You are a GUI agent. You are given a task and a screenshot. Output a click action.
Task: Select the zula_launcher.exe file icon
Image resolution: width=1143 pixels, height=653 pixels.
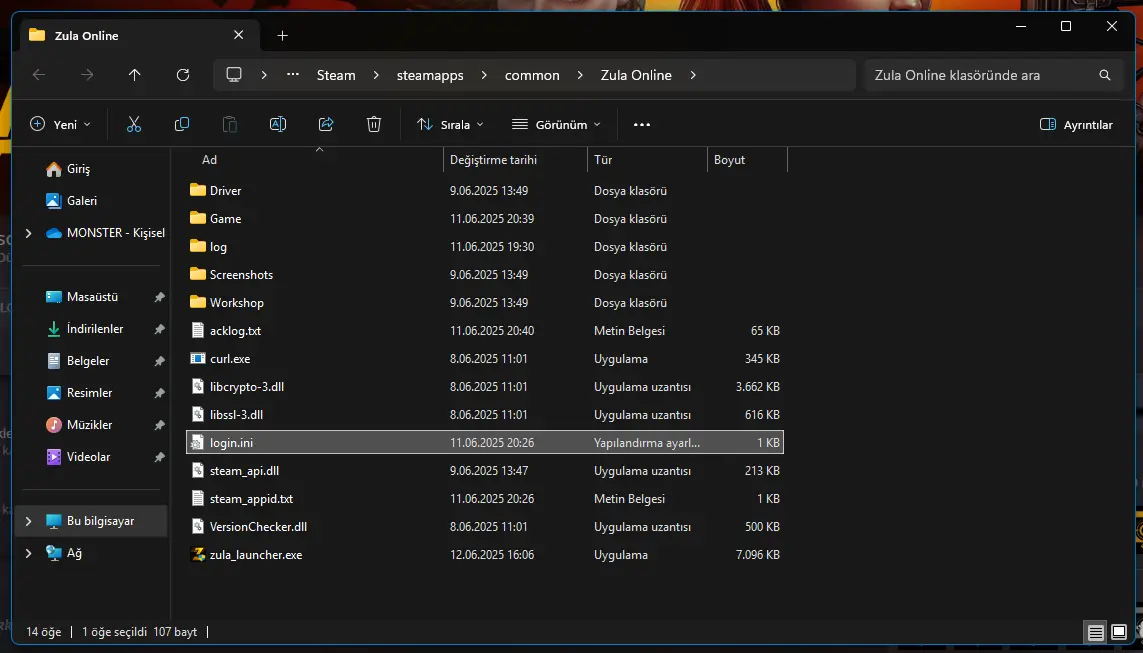tap(198, 555)
